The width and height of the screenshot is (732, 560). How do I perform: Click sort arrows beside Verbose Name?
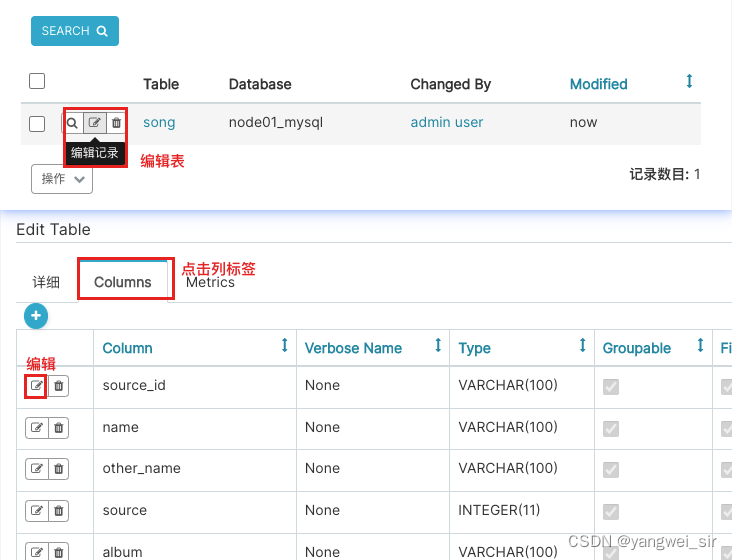438,345
